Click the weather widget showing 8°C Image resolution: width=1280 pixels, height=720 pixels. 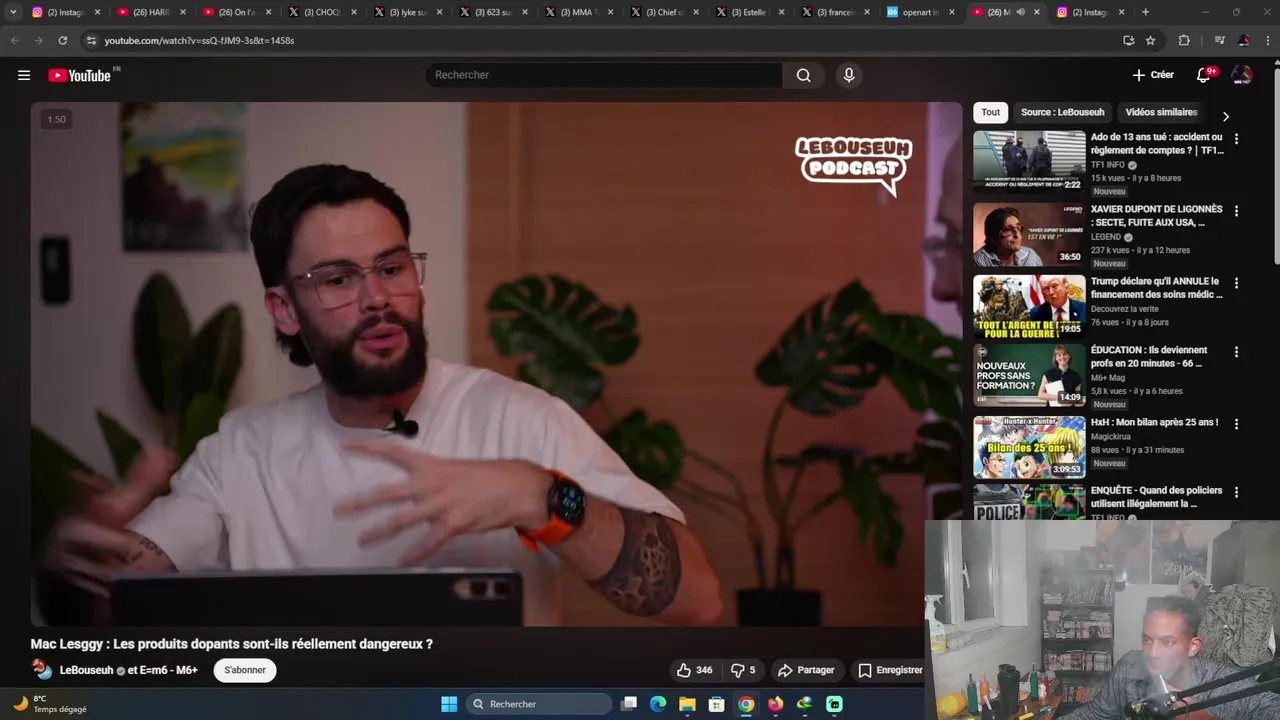(50, 704)
